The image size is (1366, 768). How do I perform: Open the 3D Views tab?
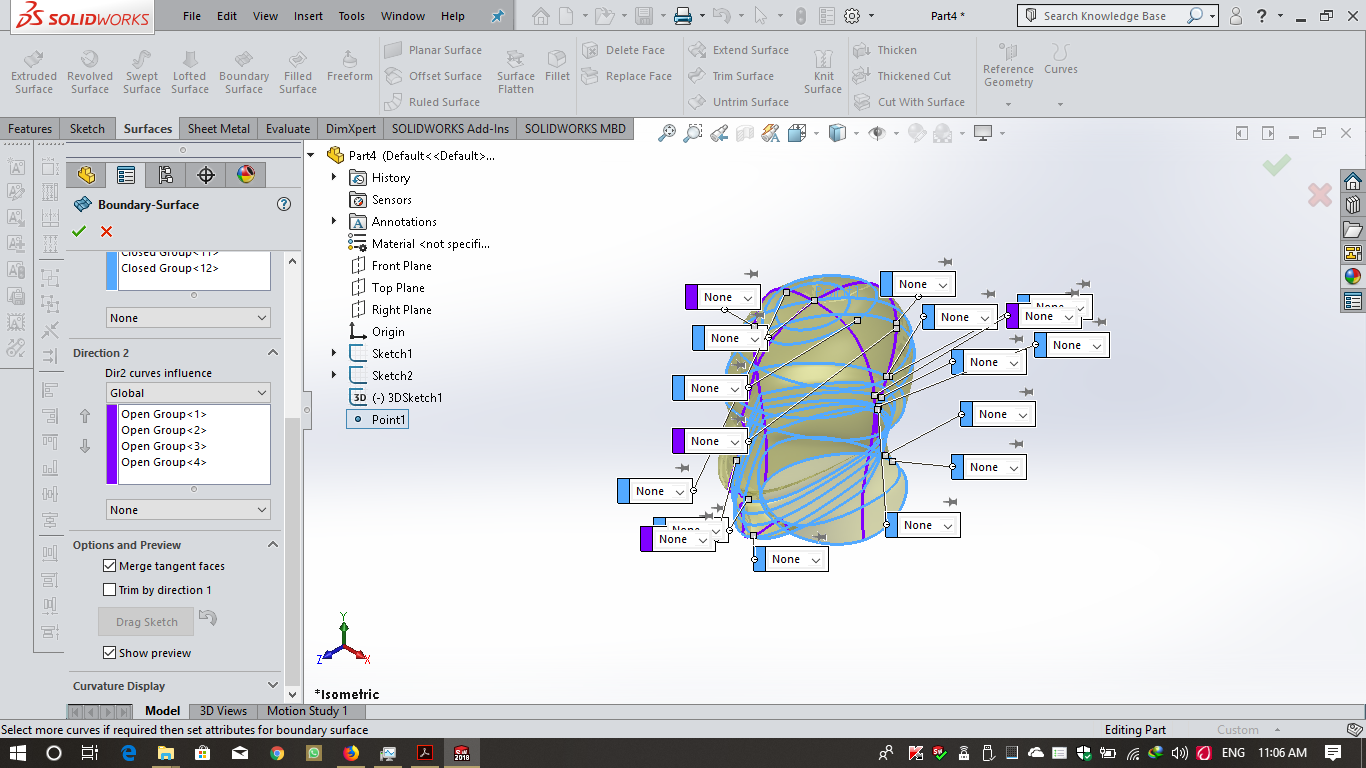click(223, 711)
